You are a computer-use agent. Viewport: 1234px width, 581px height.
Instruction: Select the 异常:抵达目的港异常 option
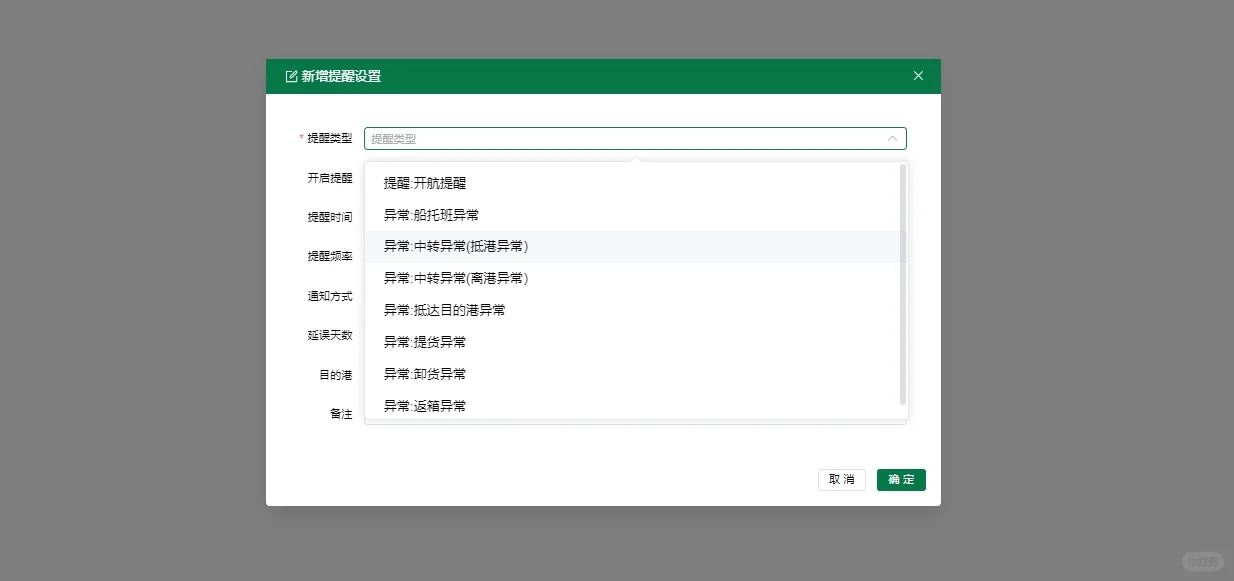[x=443, y=310]
